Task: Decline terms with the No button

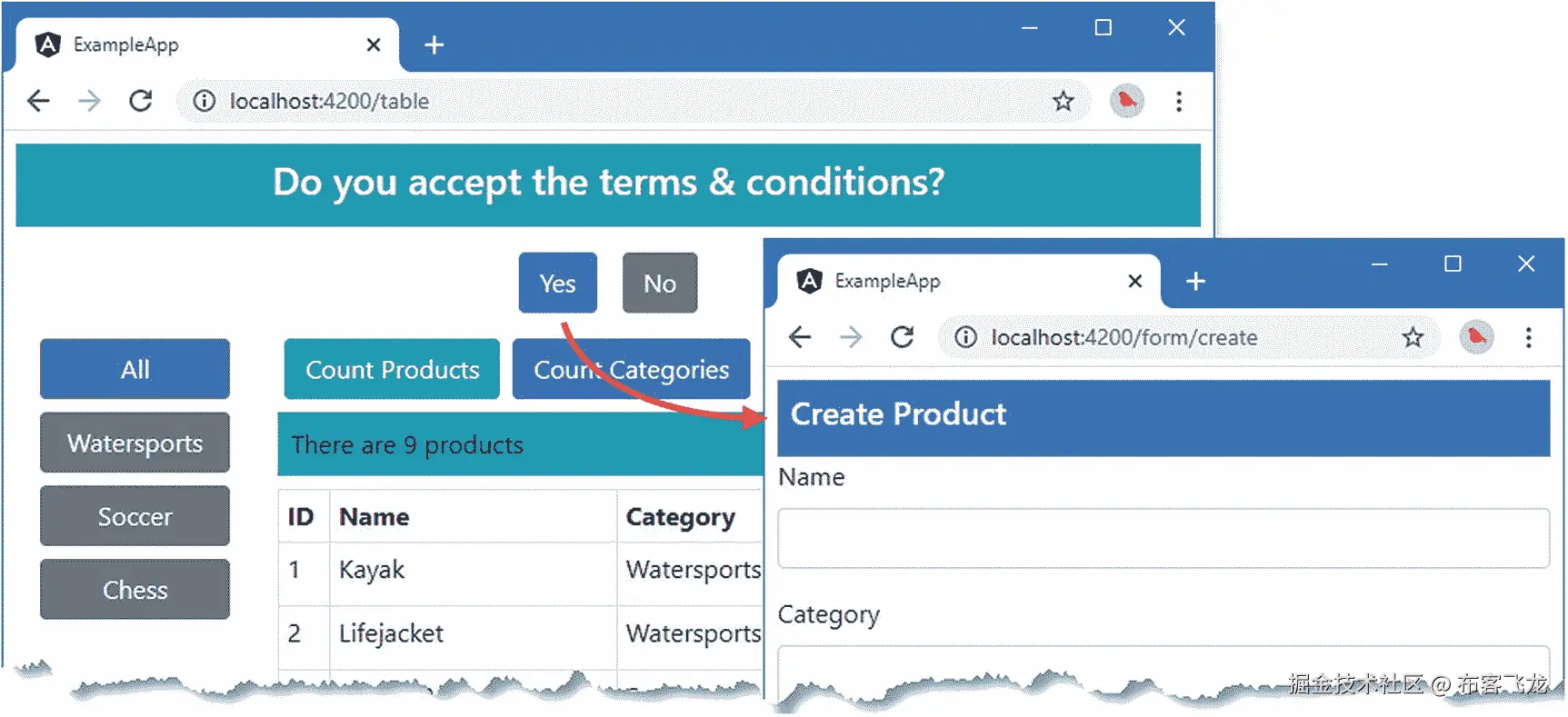Action: (x=660, y=284)
